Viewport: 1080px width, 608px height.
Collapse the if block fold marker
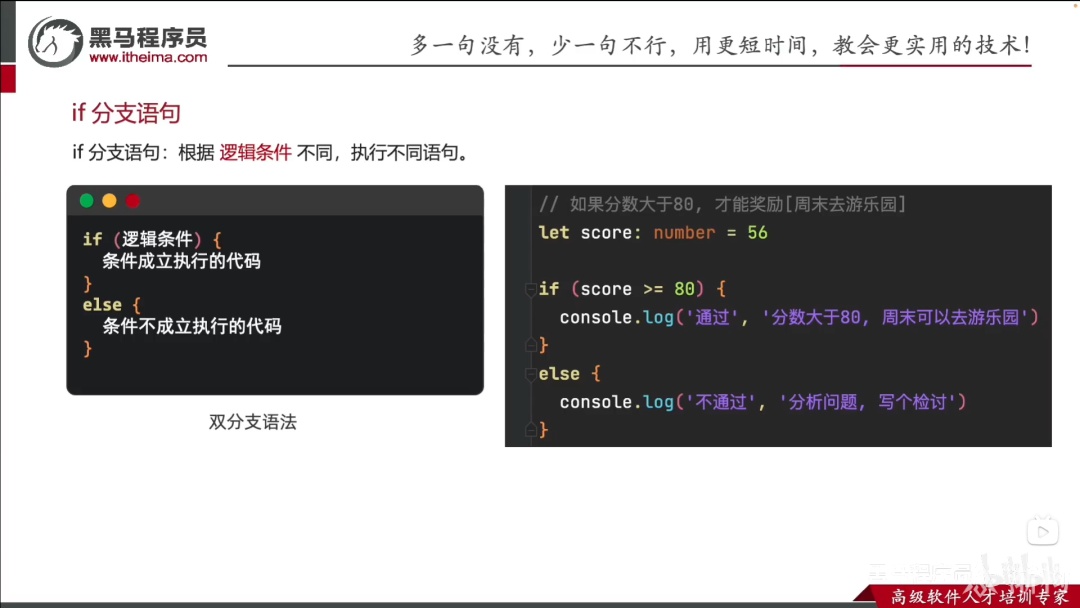530,289
